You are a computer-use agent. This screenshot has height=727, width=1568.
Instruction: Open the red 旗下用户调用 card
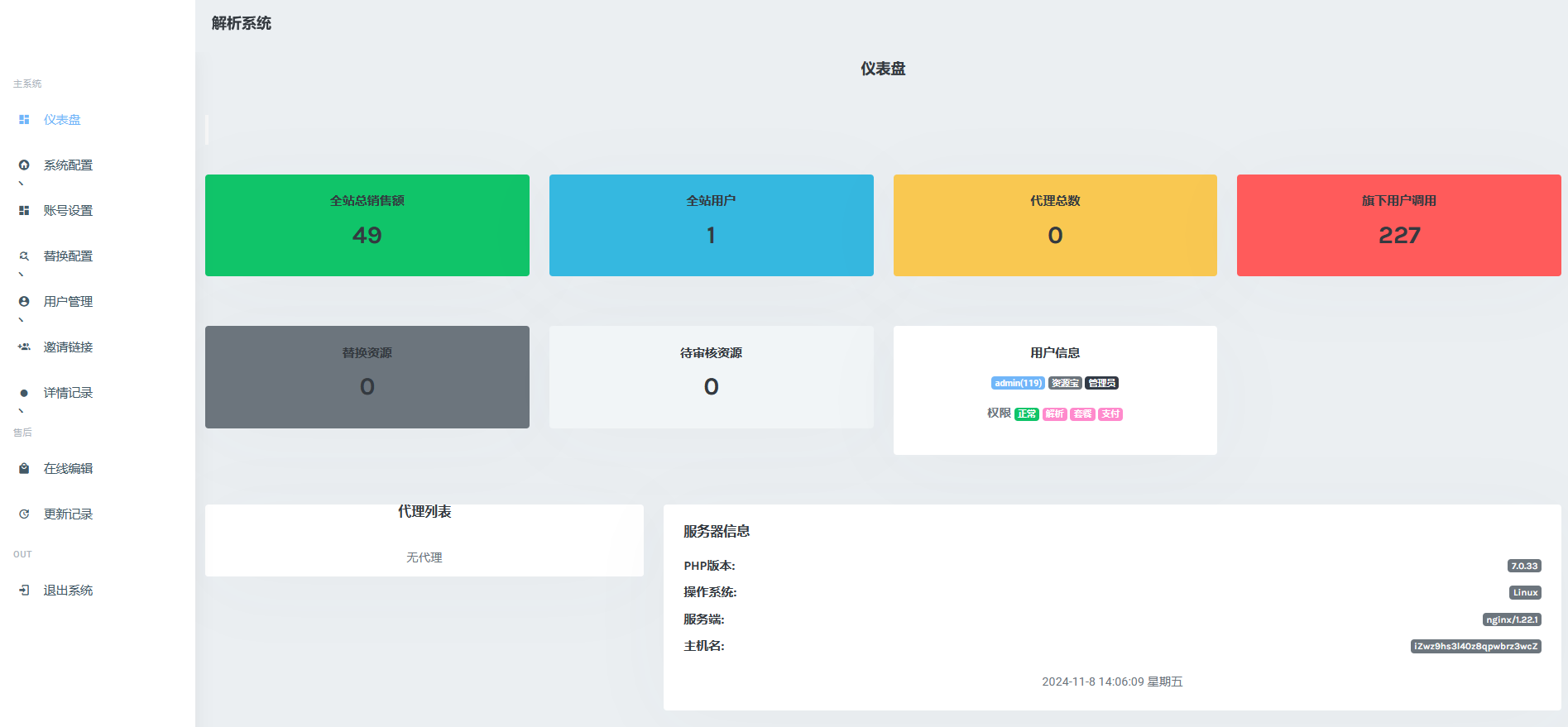click(1399, 225)
